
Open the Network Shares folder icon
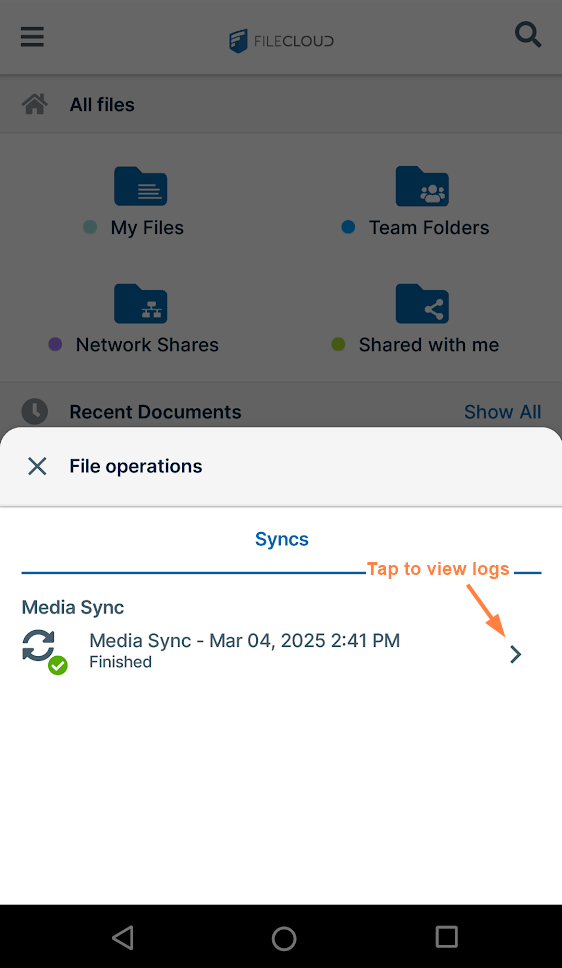click(141, 304)
